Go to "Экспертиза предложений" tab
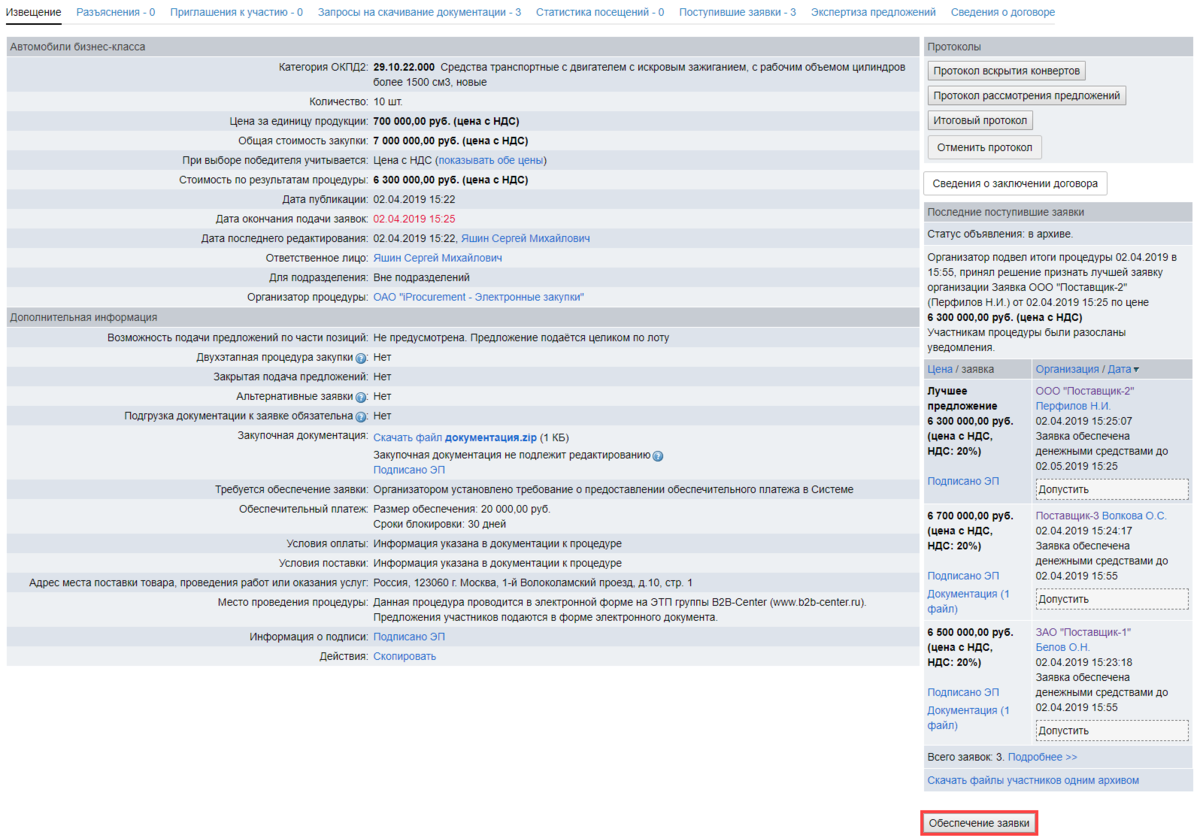Screen dimensions: 1200x838 873,13
